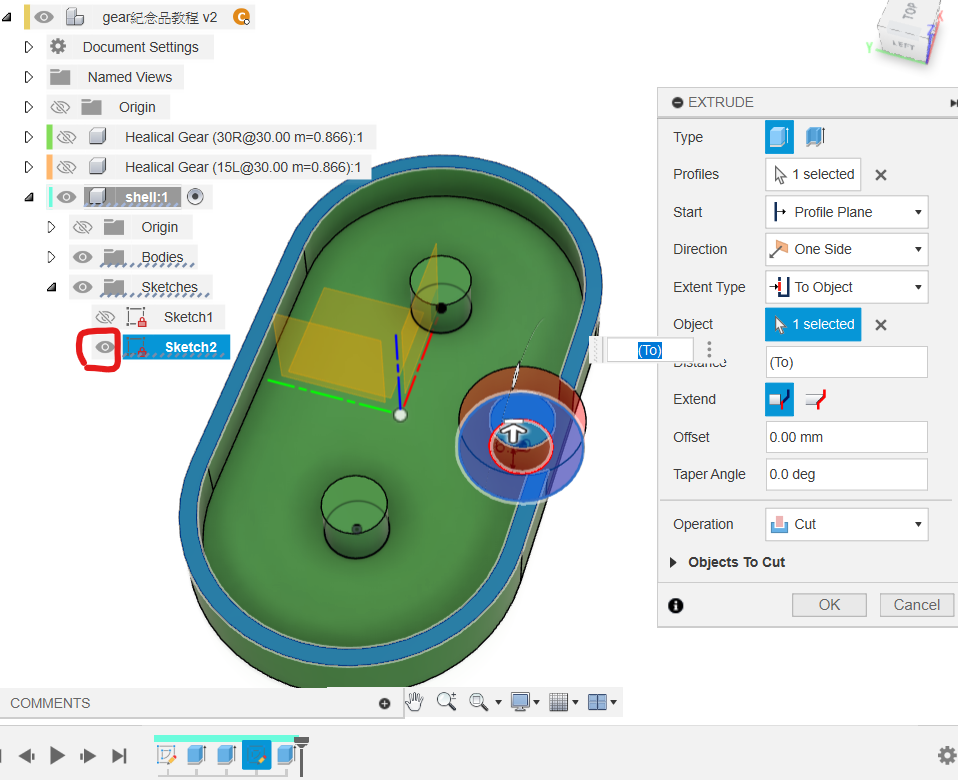The height and width of the screenshot is (780, 958).
Task: Click the Pan hand tool
Action: pos(415,702)
